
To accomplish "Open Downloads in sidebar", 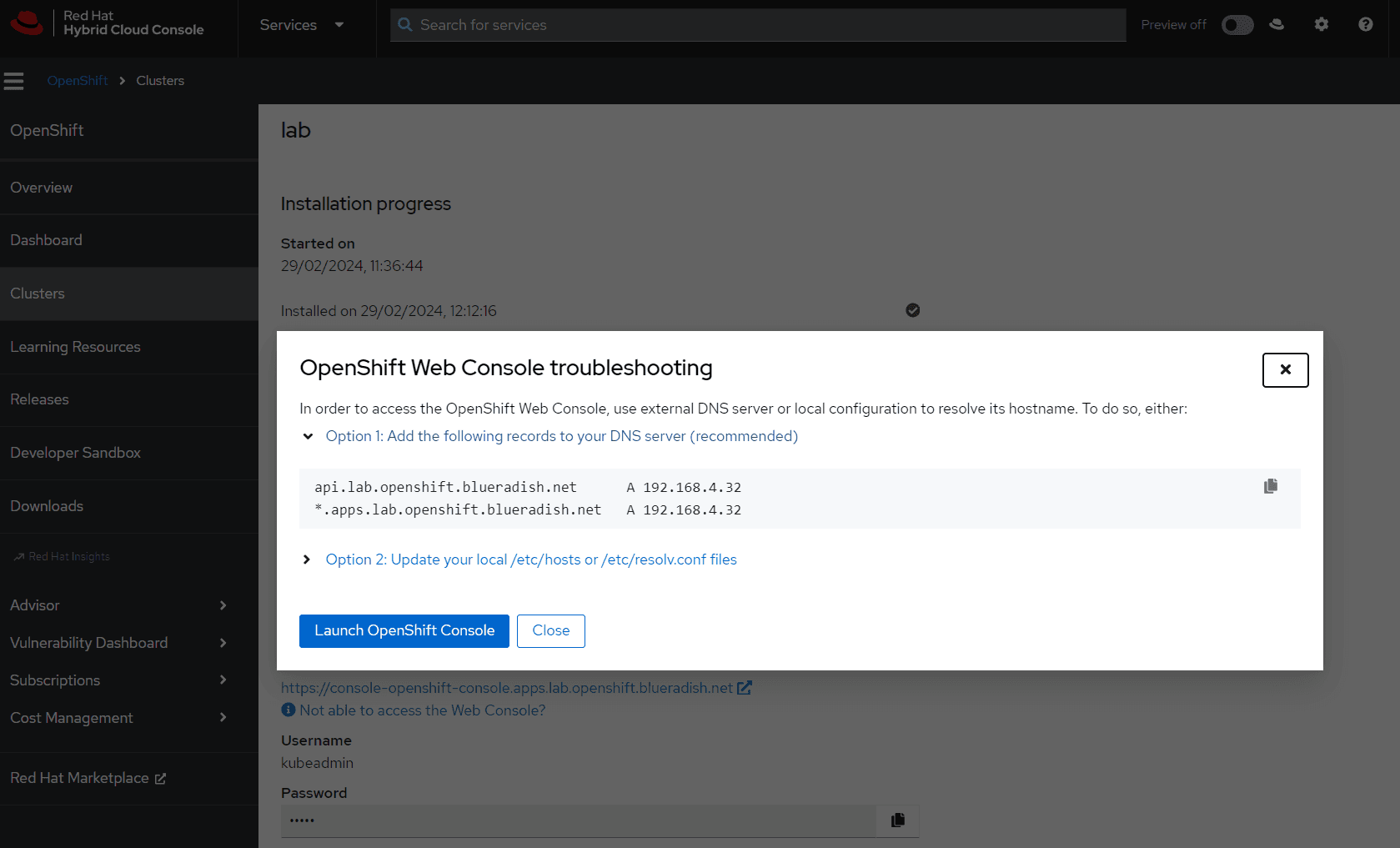I will pos(128,506).
